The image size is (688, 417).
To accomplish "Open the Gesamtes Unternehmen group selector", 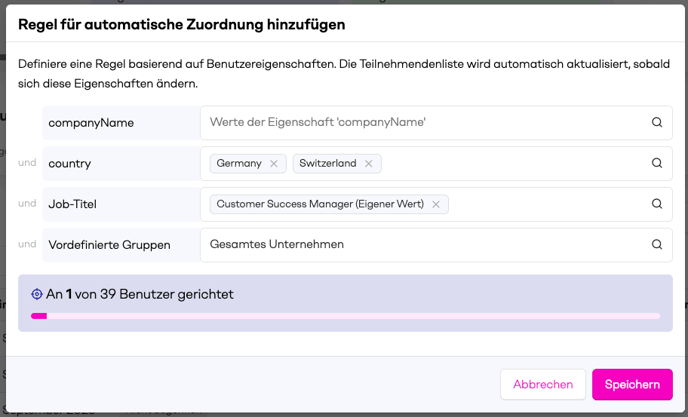I will [420, 244].
